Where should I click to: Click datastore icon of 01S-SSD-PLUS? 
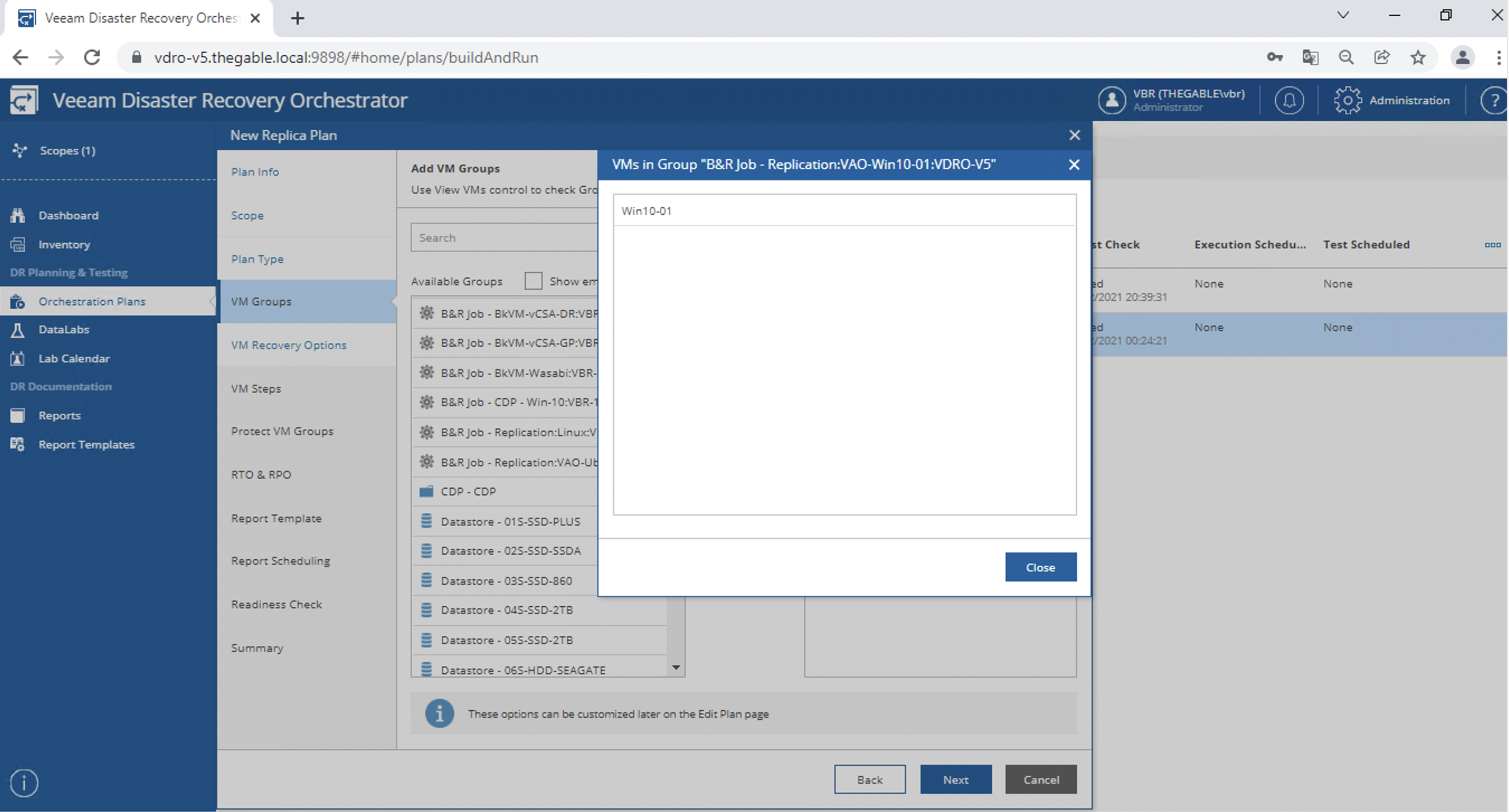click(x=426, y=521)
